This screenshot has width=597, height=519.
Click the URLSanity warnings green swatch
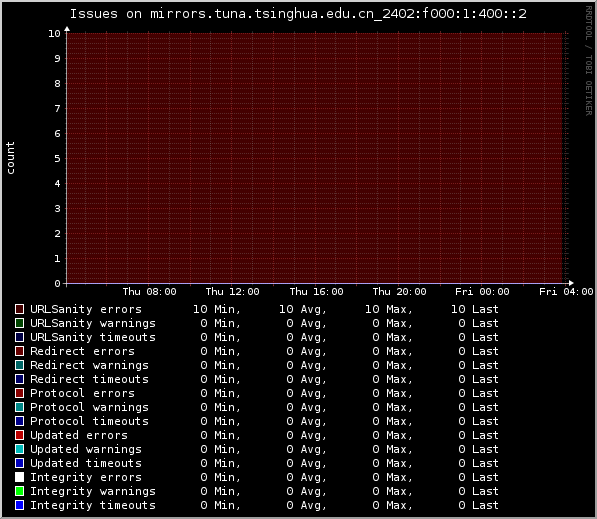tap(19, 323)
